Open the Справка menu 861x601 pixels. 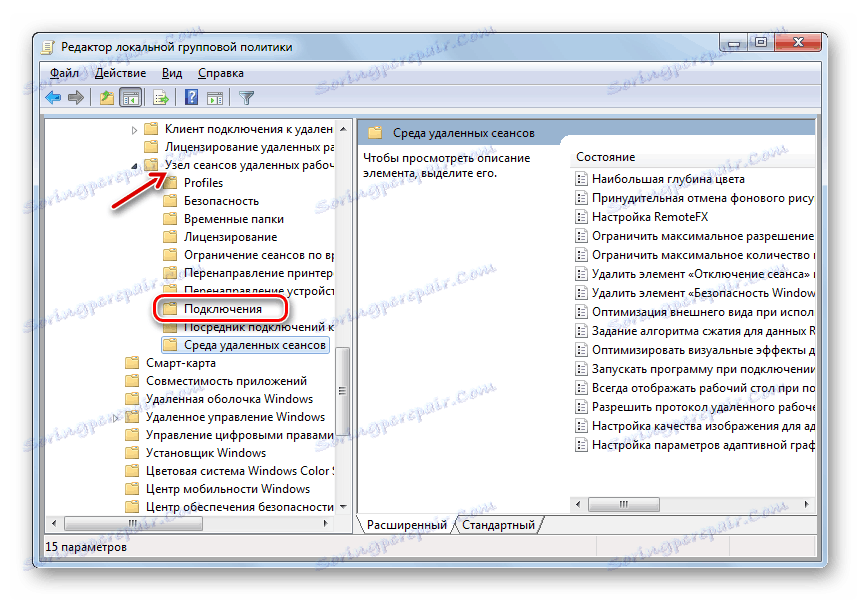point(221,73)
